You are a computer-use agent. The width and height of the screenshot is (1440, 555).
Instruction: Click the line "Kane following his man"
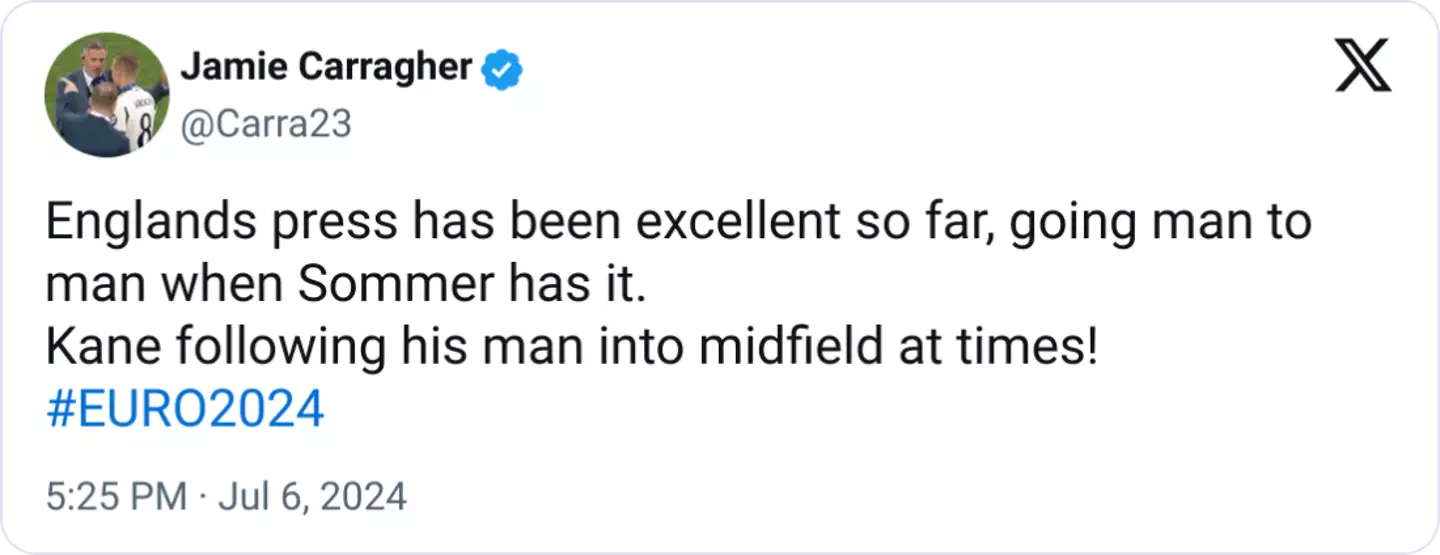click(572, 347)
